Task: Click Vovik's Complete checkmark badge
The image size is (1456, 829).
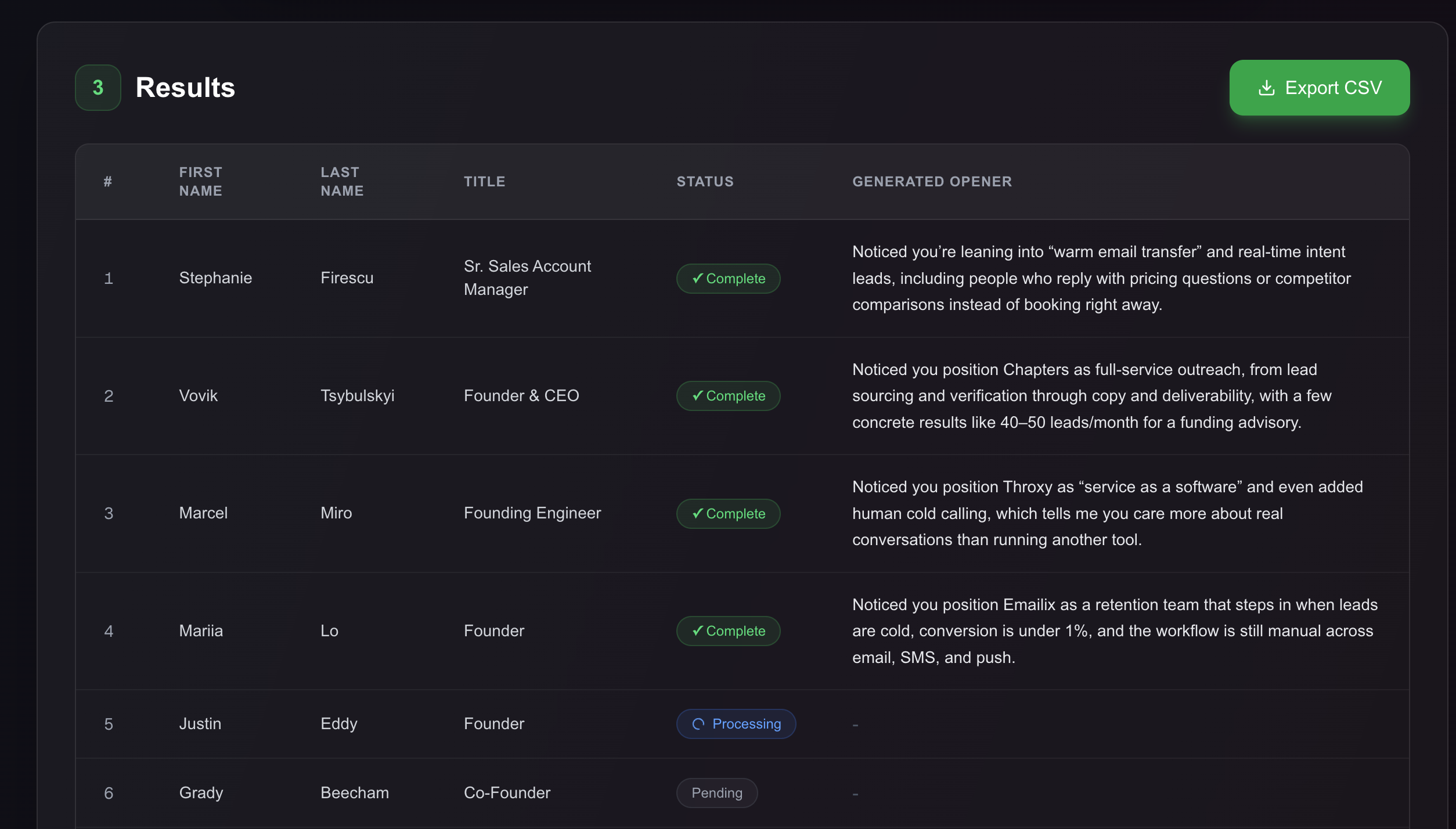Action: [728, 396]
